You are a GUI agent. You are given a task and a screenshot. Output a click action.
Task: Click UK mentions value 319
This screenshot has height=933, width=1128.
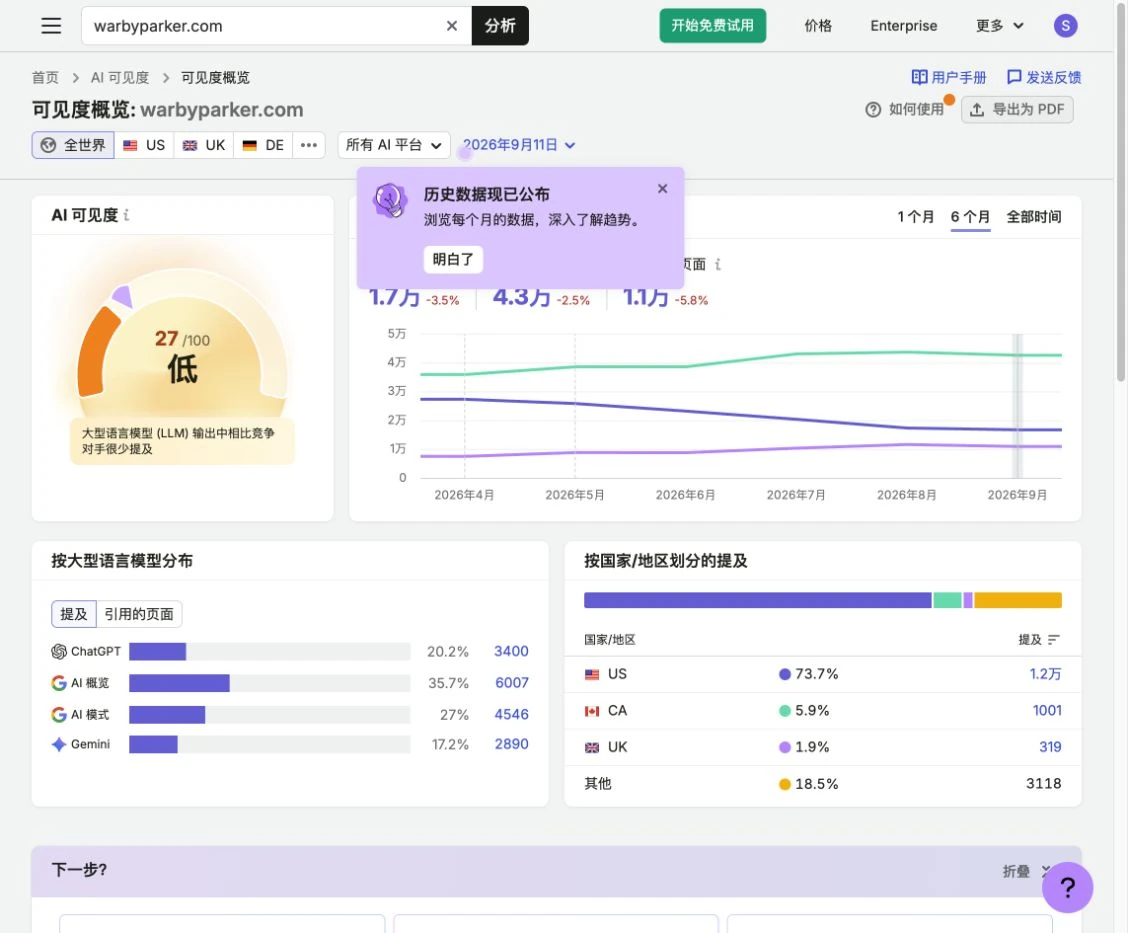coord(1050,747)
